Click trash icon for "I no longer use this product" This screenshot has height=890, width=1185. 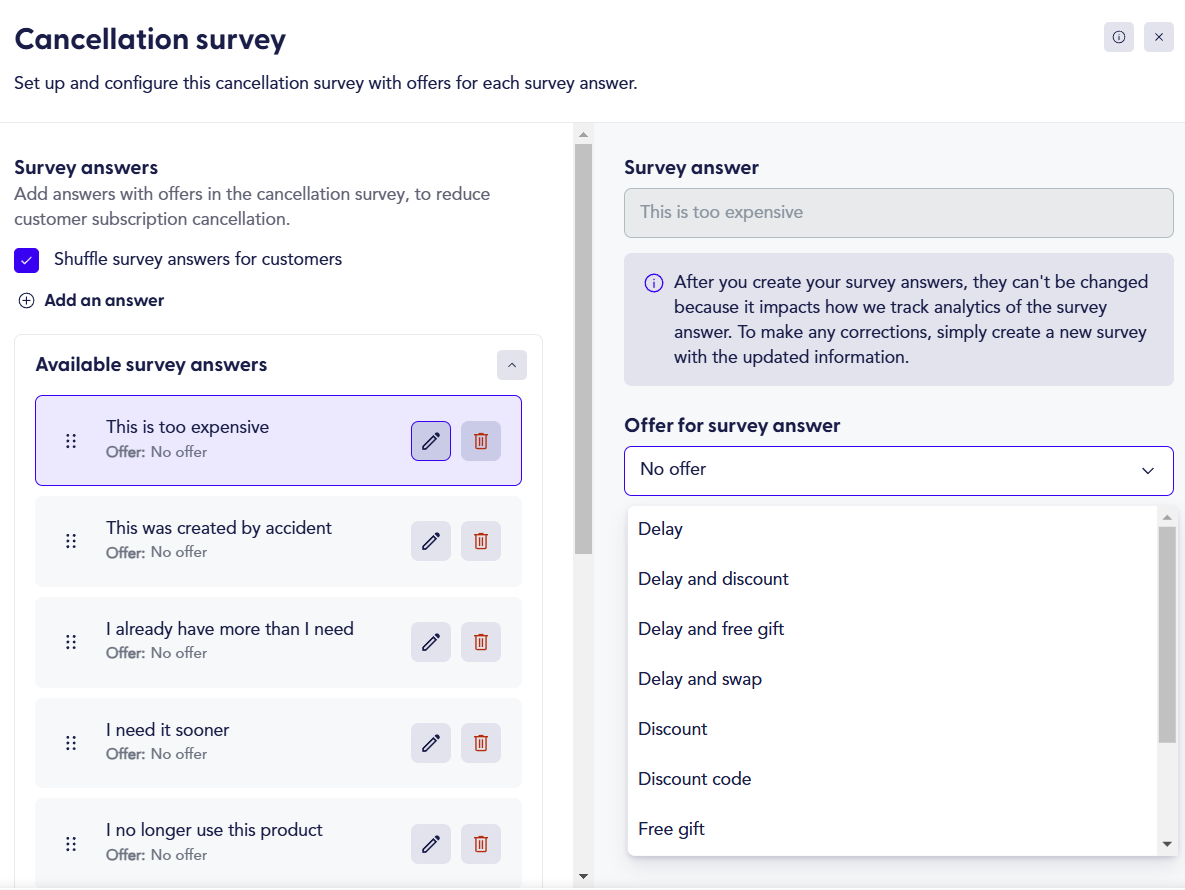point(481,844)
